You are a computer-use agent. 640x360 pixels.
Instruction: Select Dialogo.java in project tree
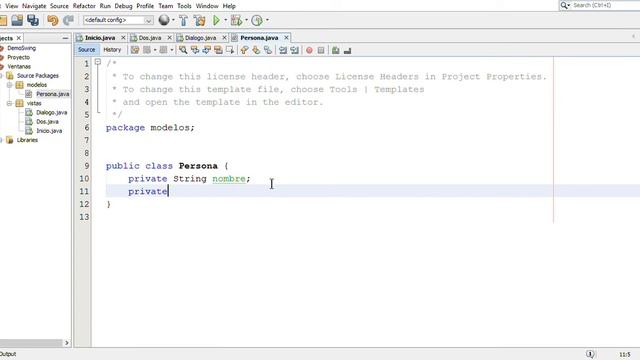point(51,113)
